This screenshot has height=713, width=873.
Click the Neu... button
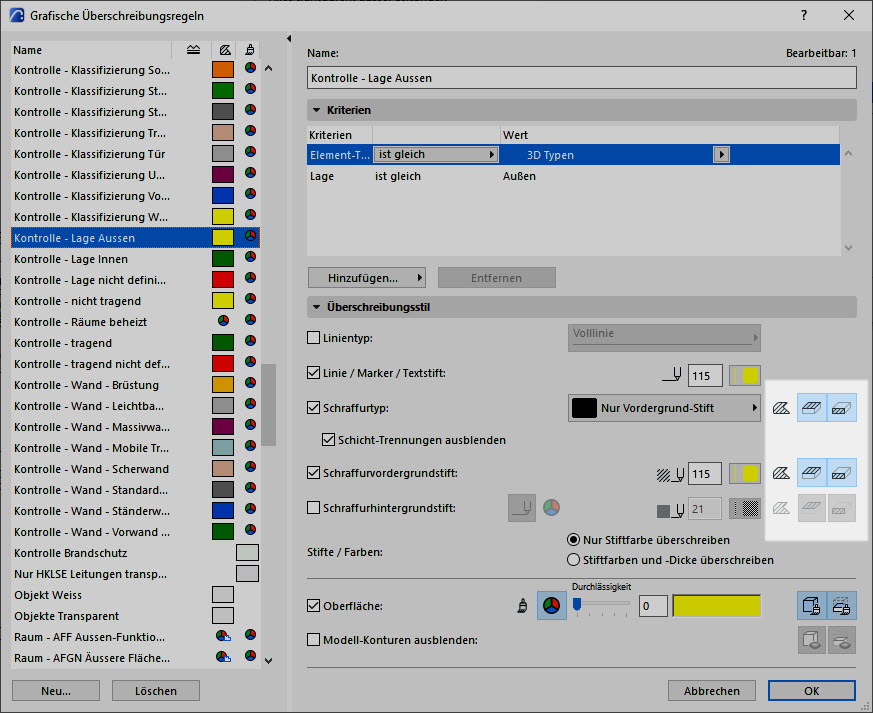click(56, 691)
